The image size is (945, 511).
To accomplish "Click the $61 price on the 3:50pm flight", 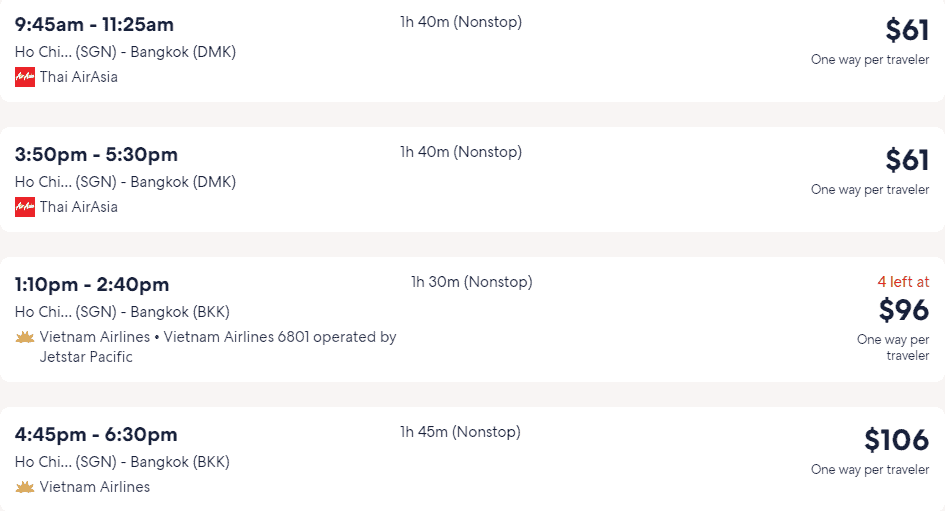I will (907, 160).
